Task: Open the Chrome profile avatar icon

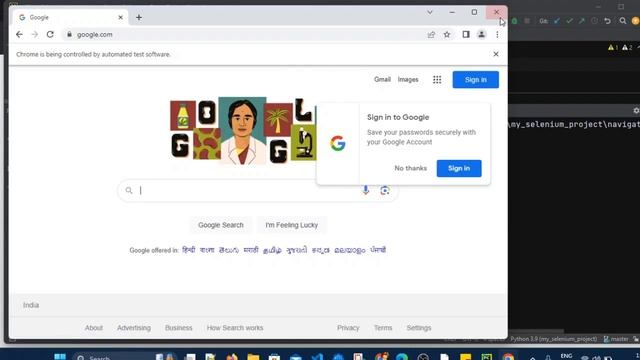Action: click(482, 35)
